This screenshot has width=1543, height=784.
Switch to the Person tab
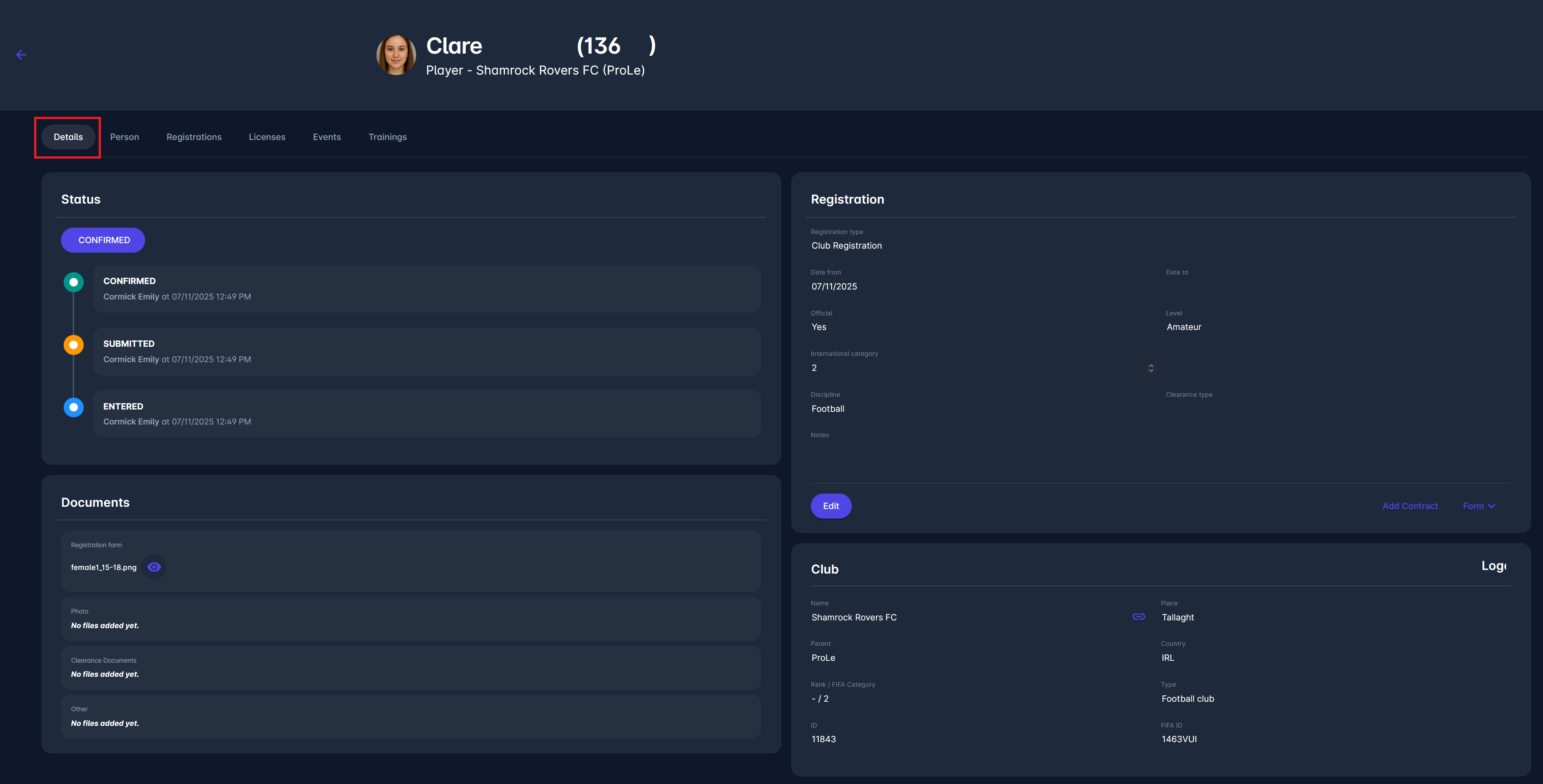coord(125,137)
